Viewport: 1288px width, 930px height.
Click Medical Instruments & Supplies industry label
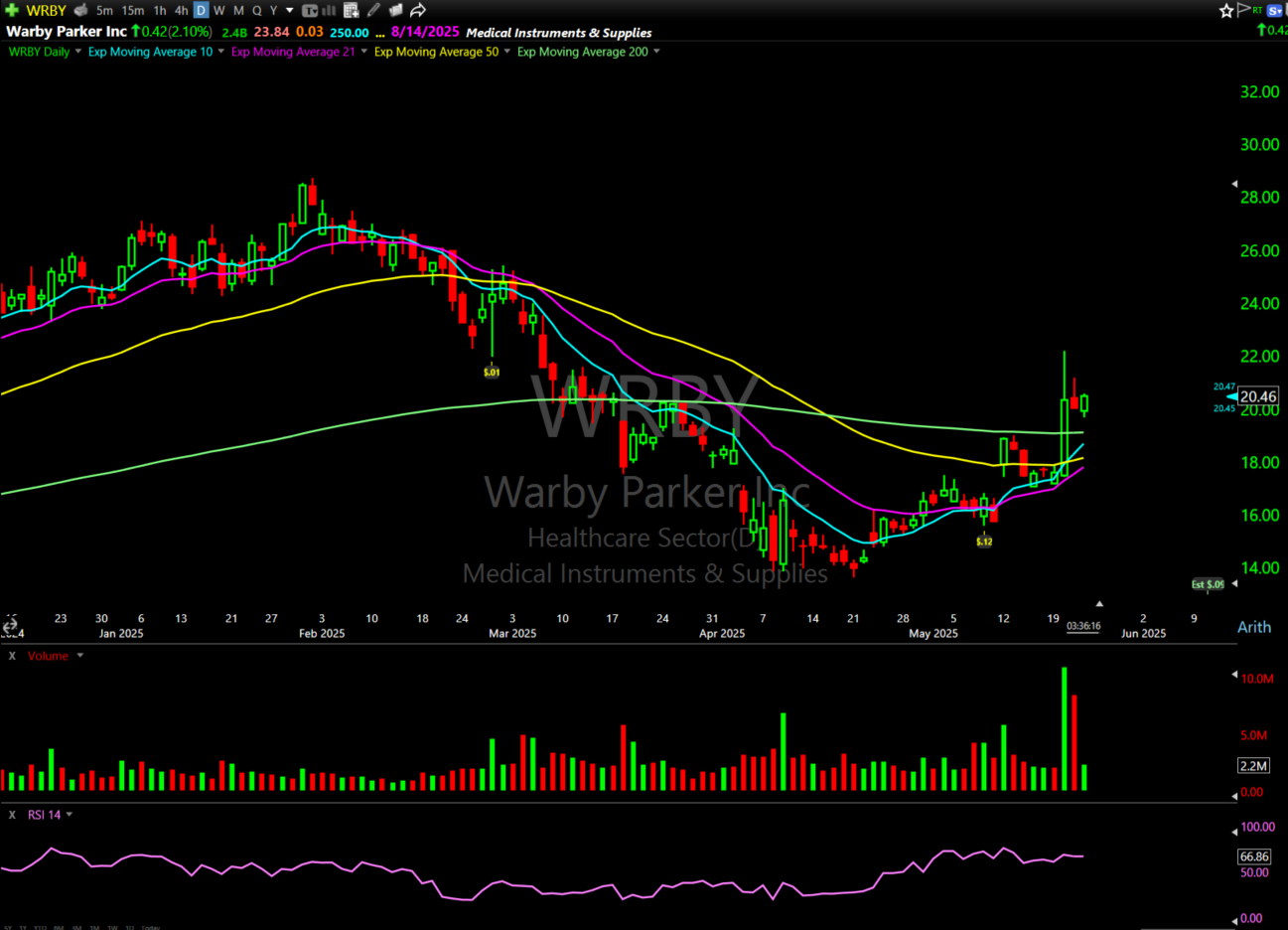point(559,33)
